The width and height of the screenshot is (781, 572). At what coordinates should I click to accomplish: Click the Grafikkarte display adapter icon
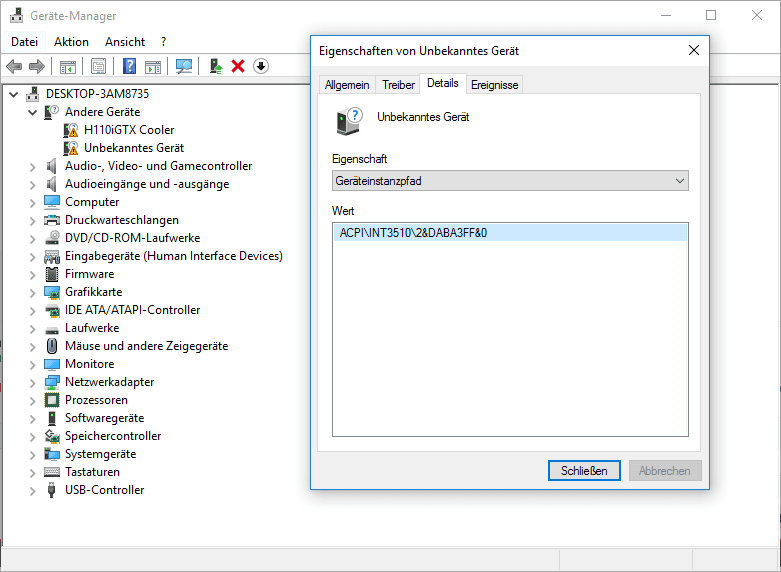52,292
